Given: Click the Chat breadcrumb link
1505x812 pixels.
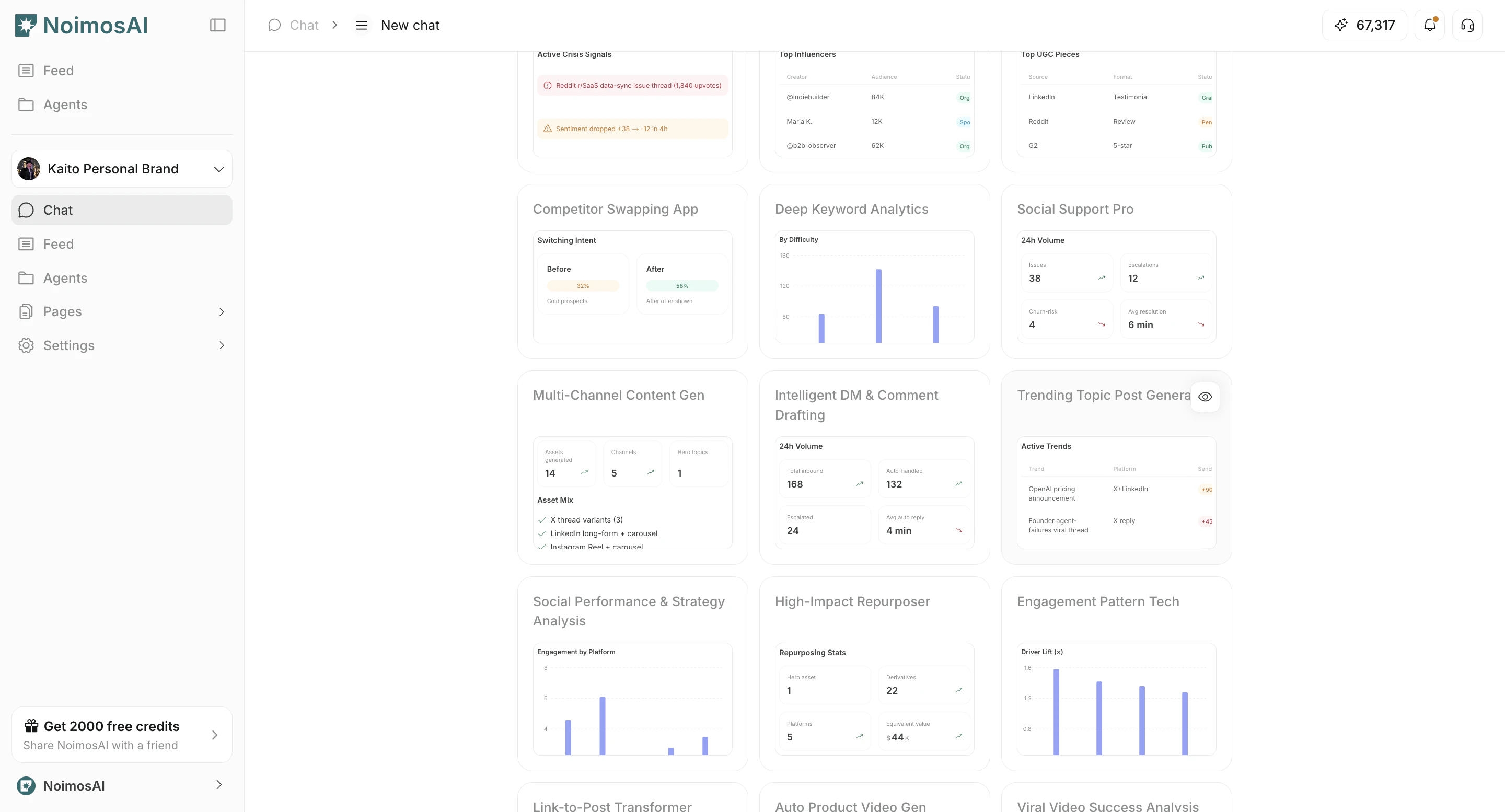Looking at the screenshot, I should [x=304, y=25].
